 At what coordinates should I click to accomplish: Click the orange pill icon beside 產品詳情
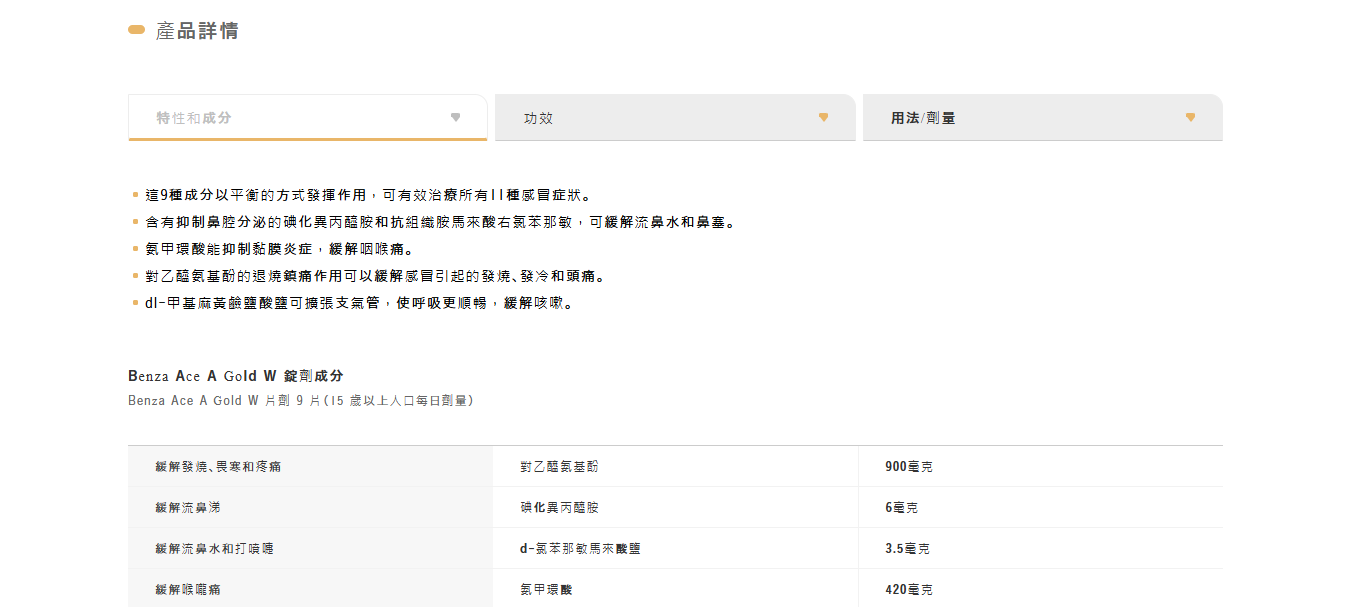pos(137,31)
